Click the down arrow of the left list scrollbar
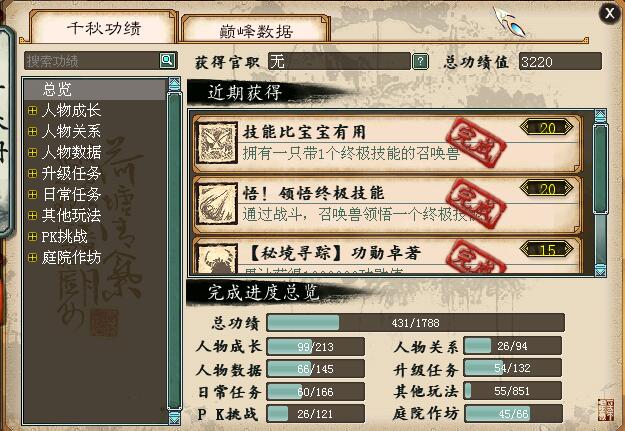This screenshot has width=625, height=431. 174,418
